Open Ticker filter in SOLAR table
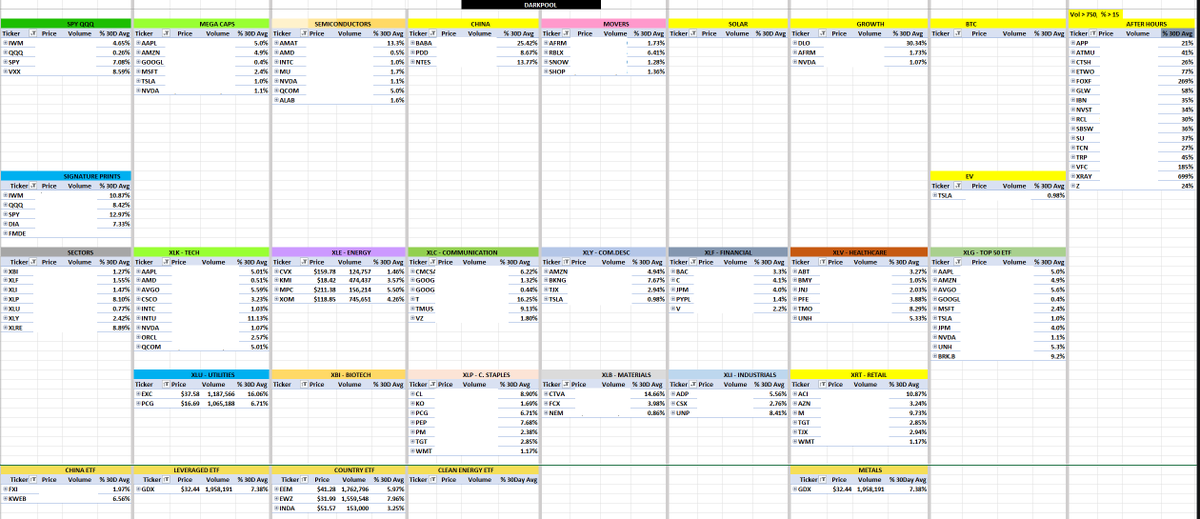 (x=695, y=33)
